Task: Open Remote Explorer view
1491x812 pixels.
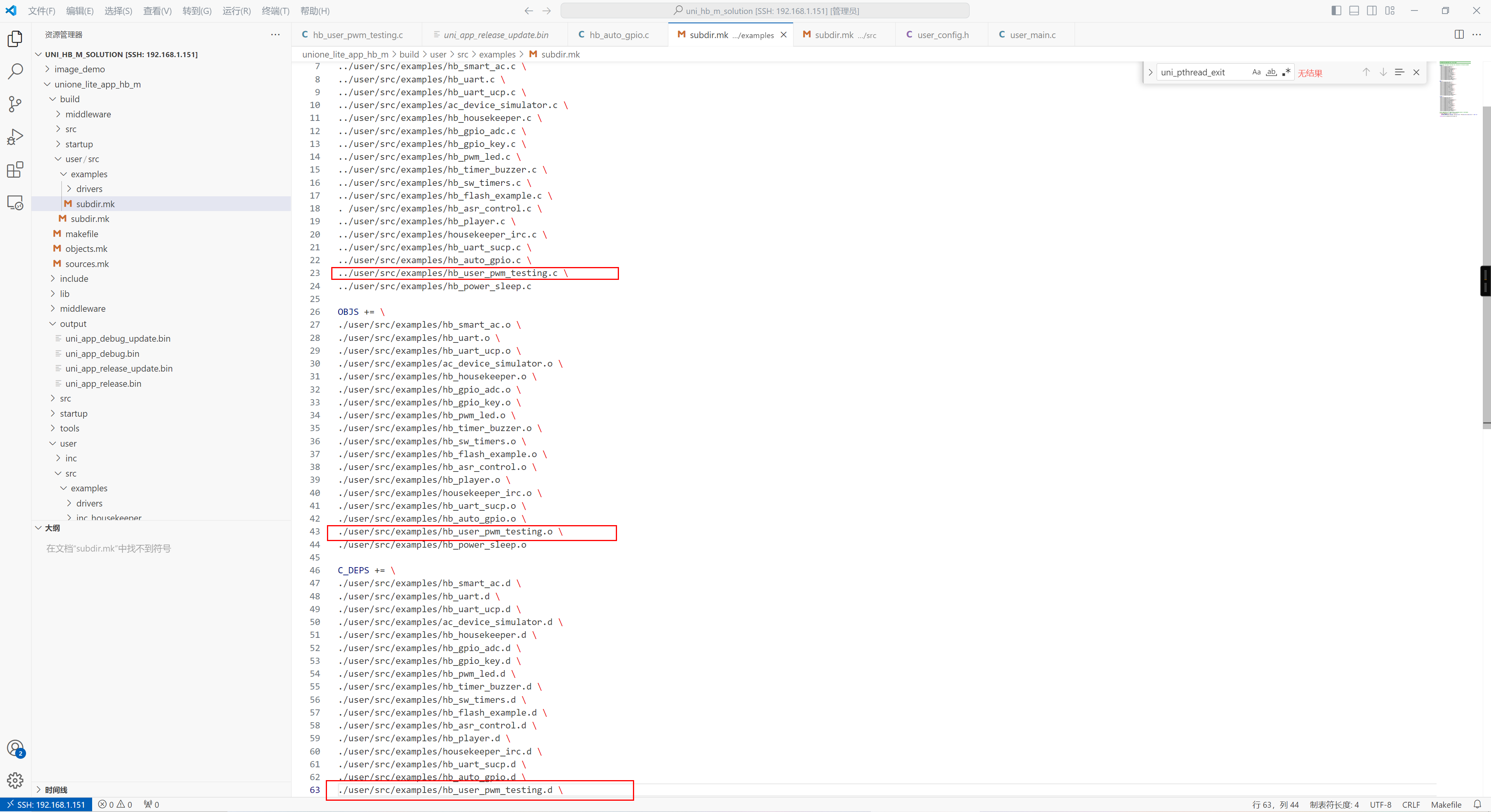Action: click(15, 203)
